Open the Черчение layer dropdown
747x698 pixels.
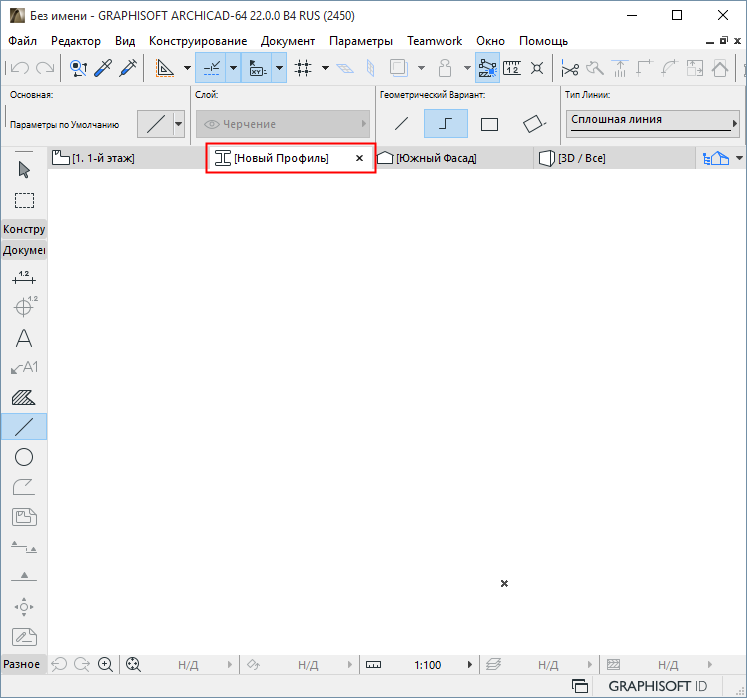(x=283, y=124)
